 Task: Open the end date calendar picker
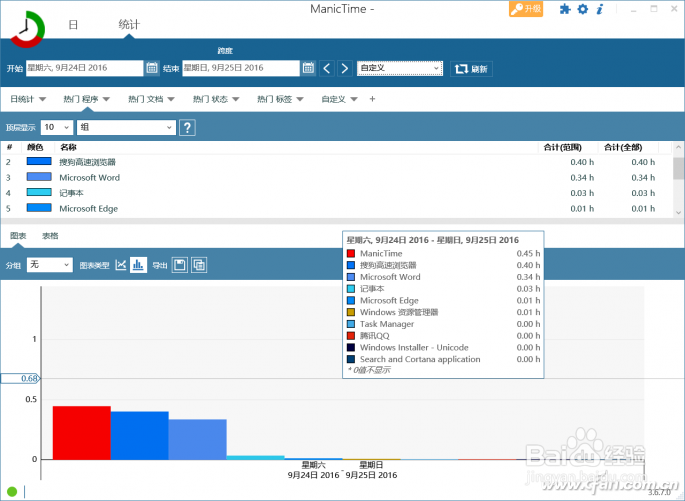point(308,68)
